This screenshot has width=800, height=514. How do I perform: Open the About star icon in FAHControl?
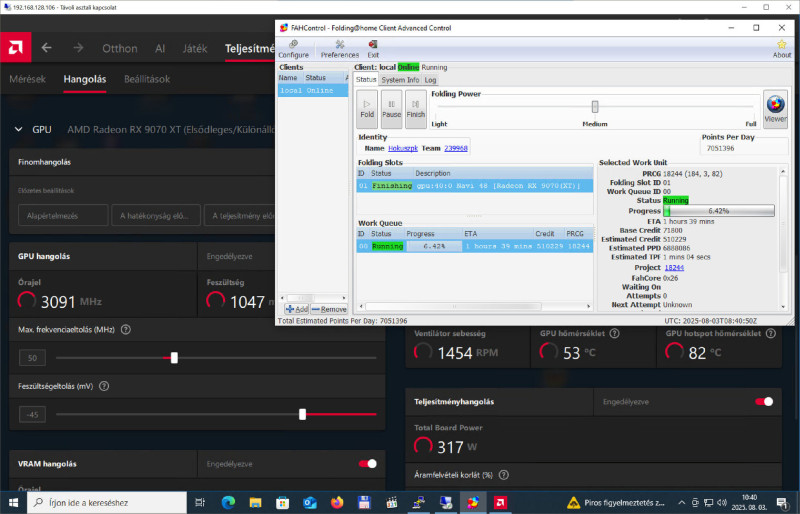pyautogui.click(x=781, y=49)
